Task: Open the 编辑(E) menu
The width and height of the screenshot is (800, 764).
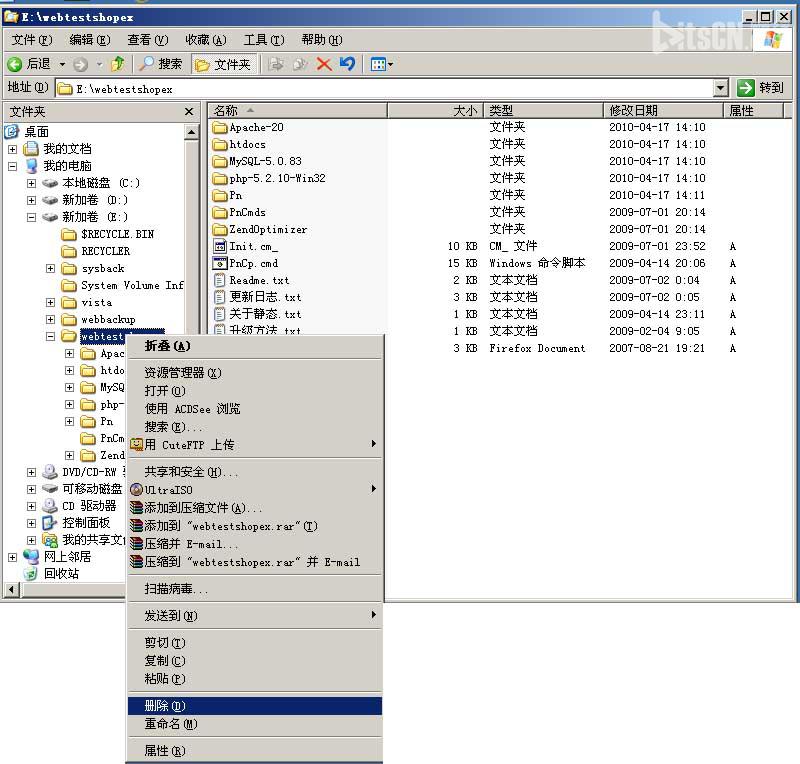Action: (90, 40)
